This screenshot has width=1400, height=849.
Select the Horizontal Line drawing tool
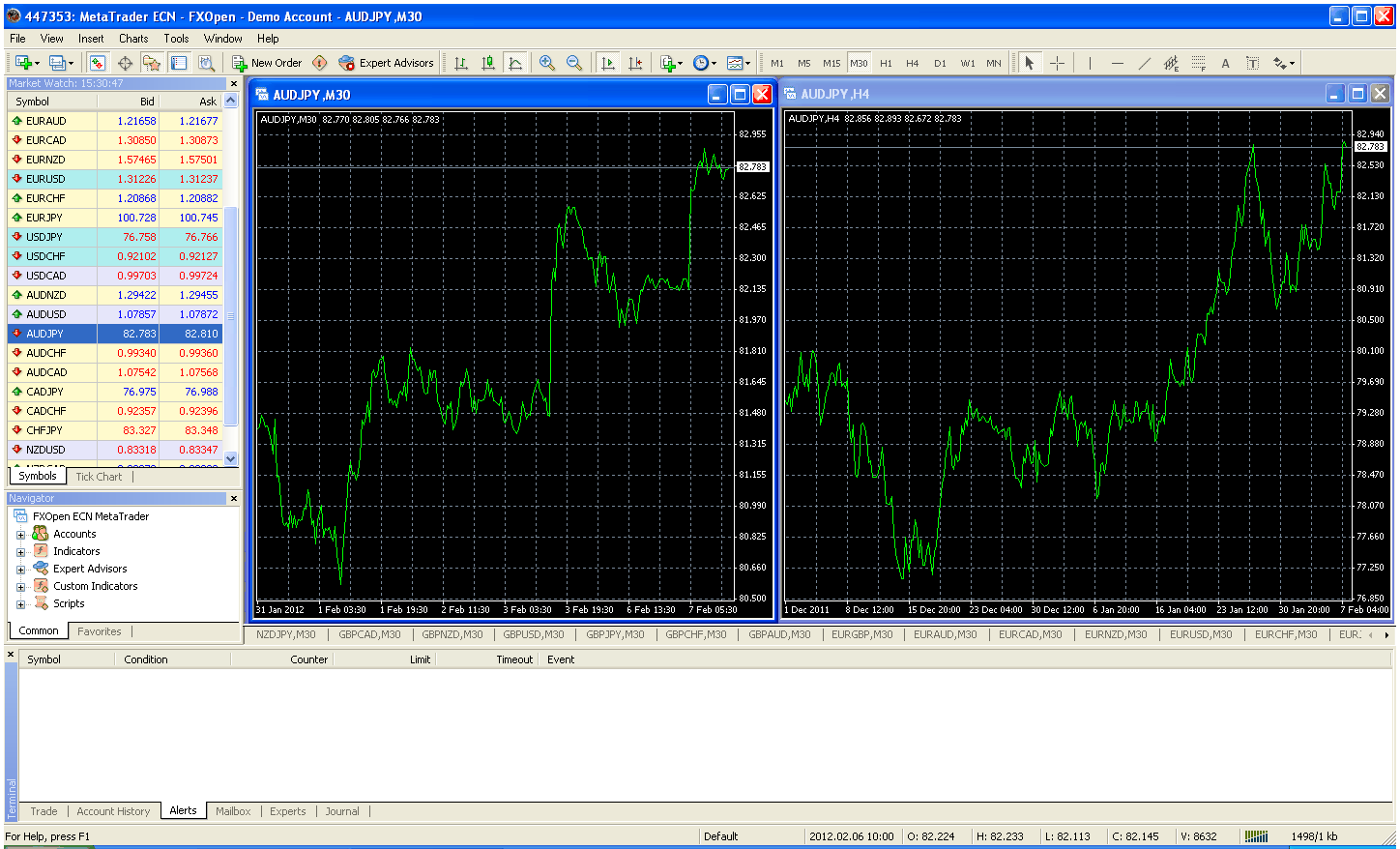[x=1118, y=63]
